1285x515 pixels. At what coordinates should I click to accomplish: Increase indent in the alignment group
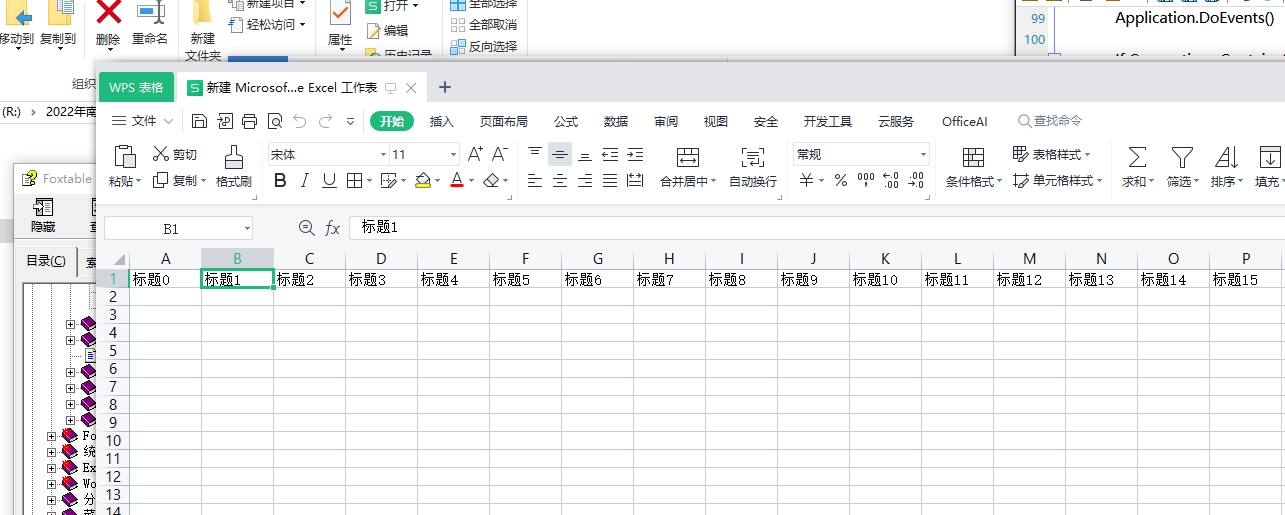coord(635,154)
